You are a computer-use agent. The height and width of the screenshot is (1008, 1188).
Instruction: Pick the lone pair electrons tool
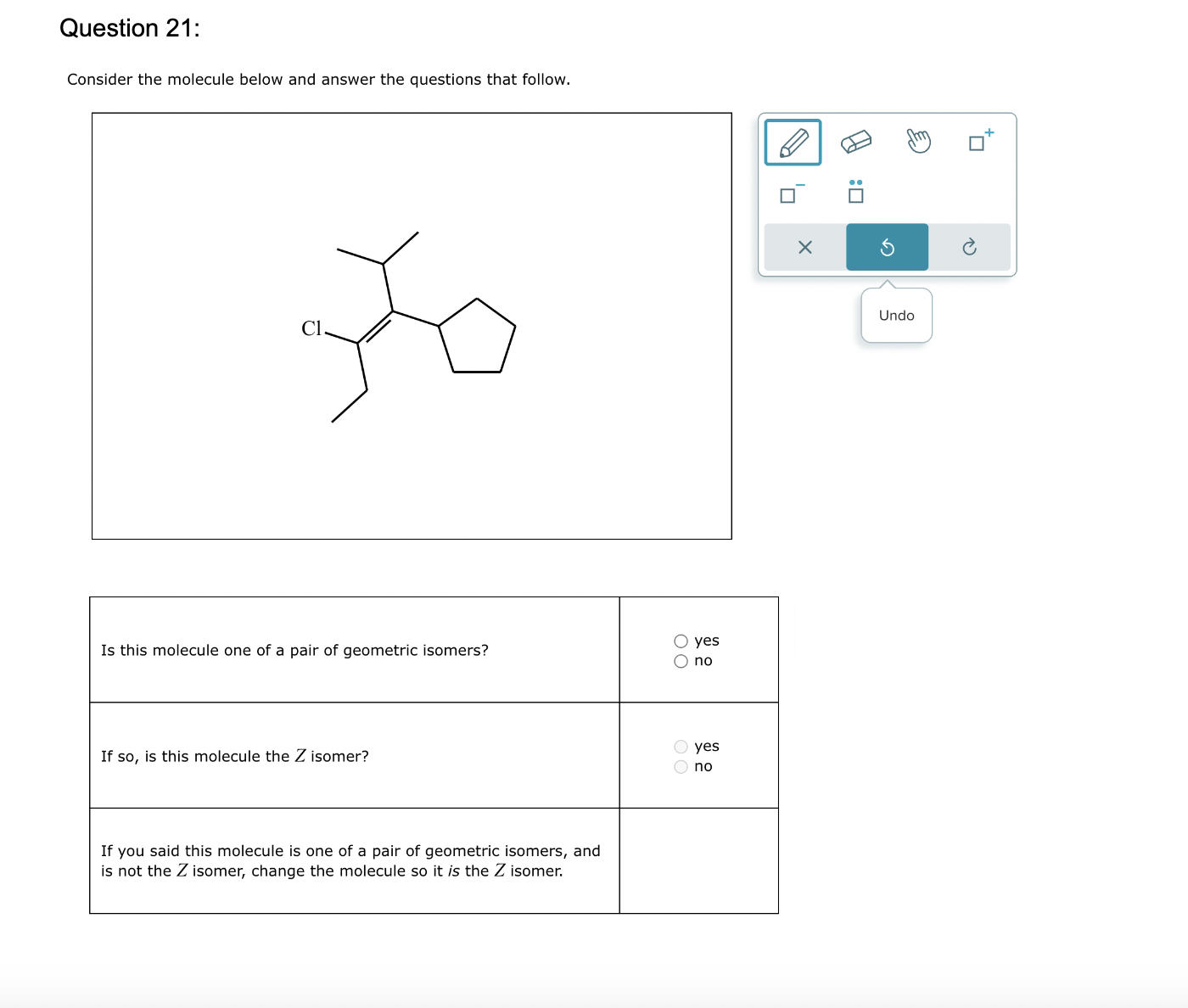[855, 194]
